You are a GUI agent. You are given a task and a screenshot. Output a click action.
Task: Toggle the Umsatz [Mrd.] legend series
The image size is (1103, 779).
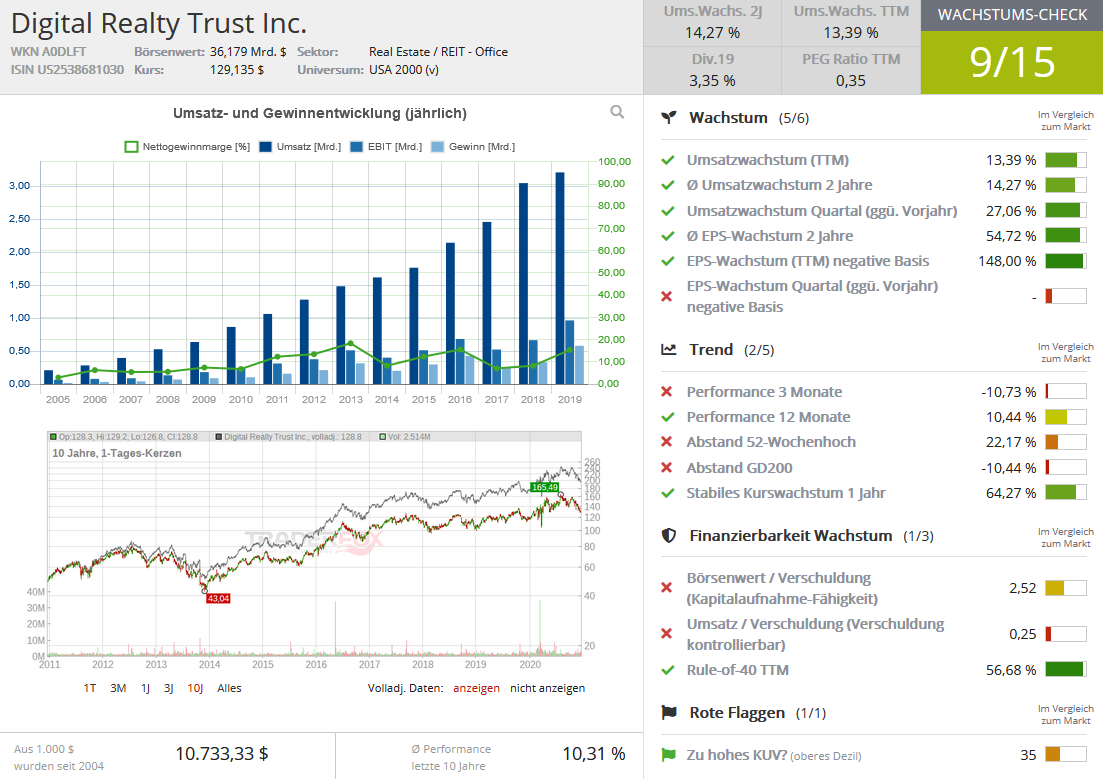coord(300,147)
